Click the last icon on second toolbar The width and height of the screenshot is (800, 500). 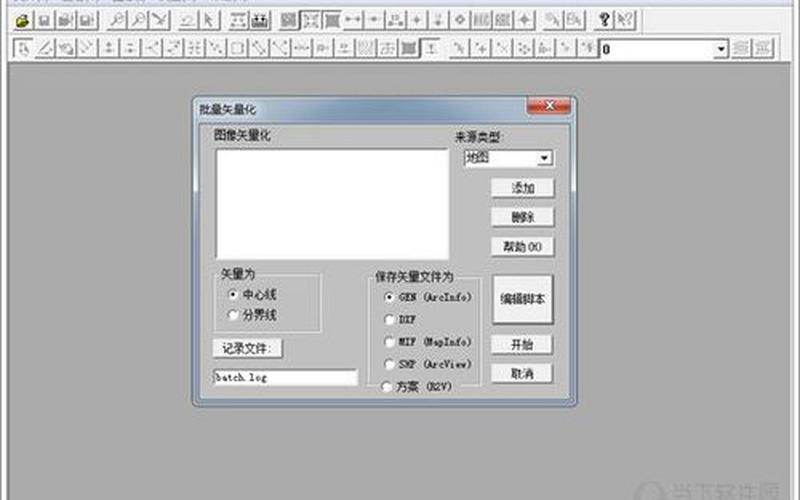763,48
